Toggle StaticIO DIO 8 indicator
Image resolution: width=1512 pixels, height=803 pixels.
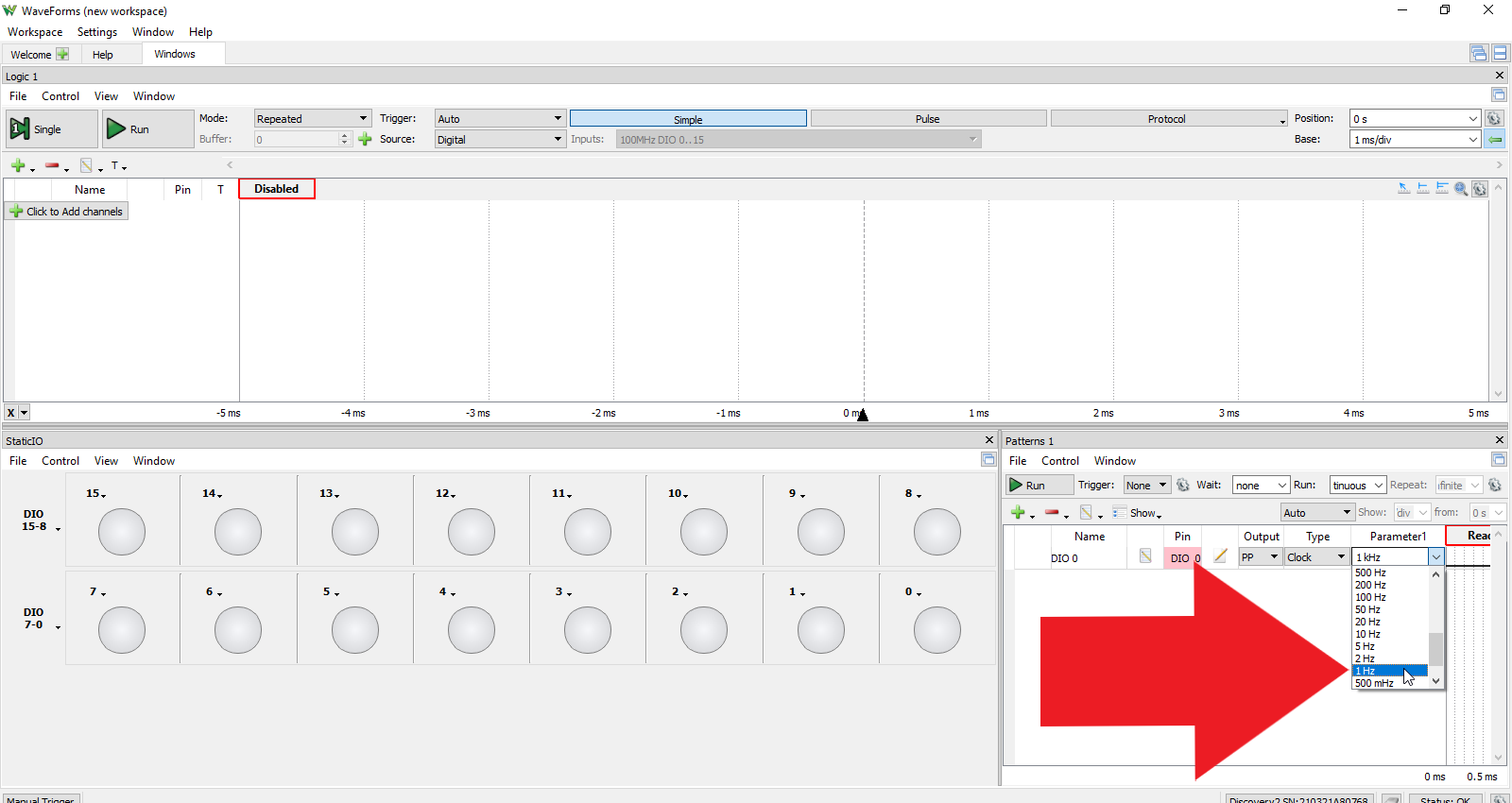tap(937, 532)
